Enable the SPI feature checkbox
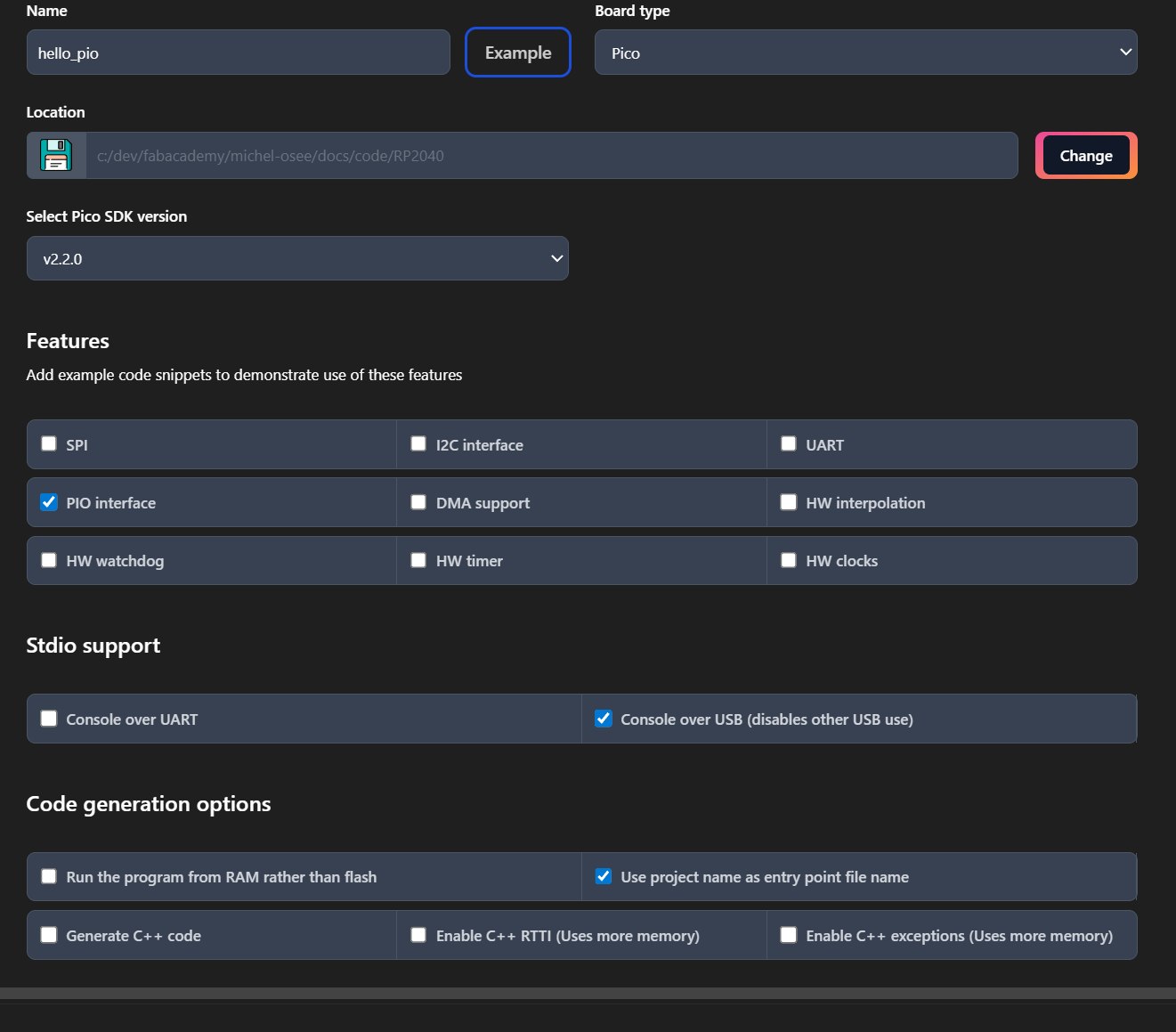 click(49, 443)
